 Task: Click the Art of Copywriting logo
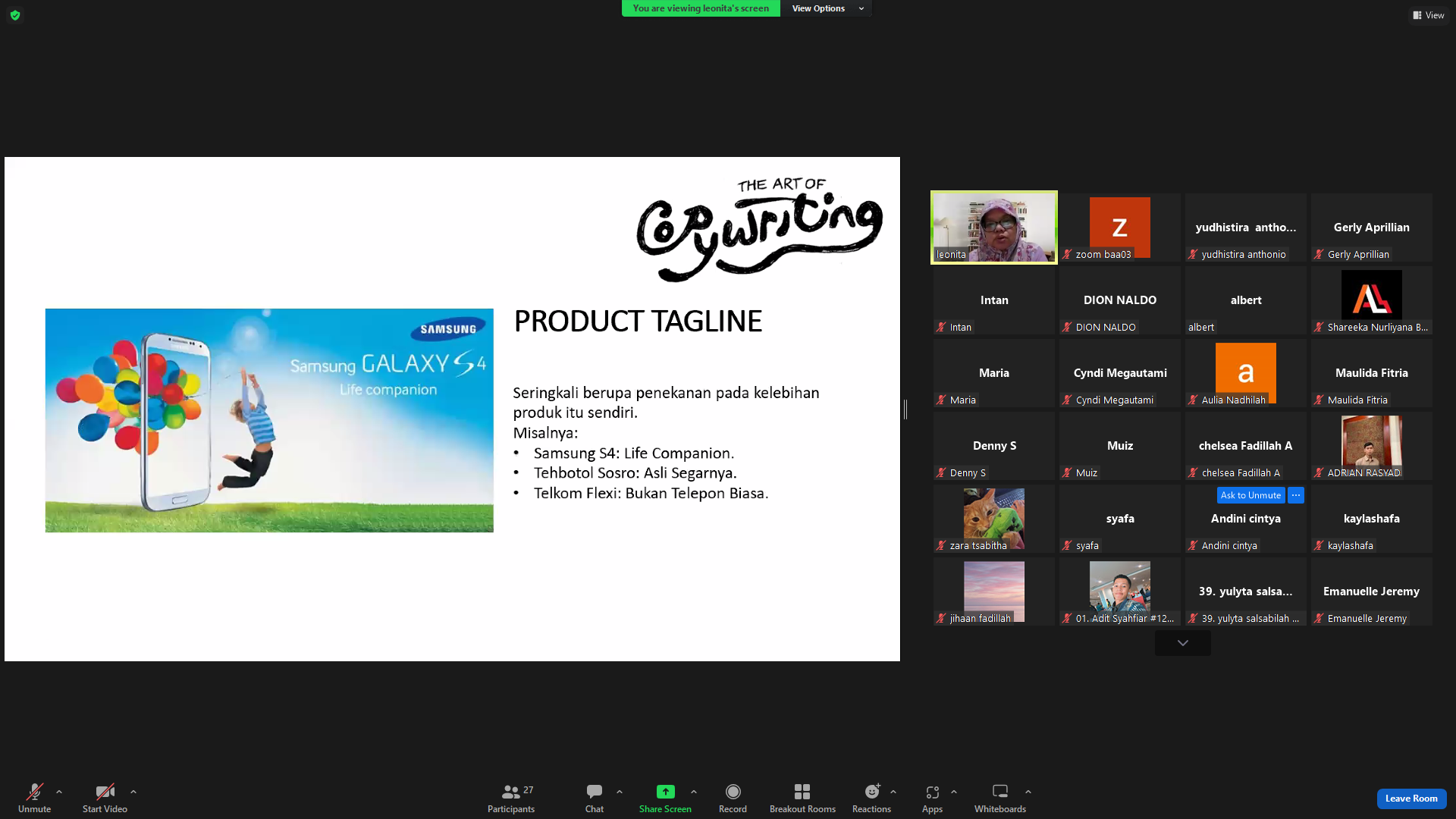click(x=760, y=229)
